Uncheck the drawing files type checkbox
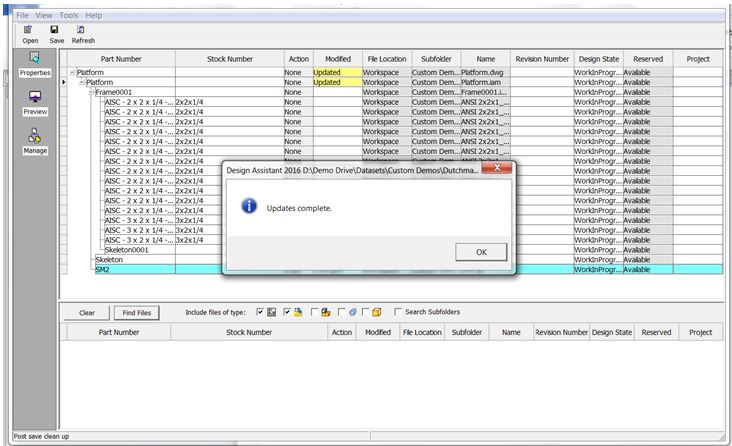This screenshot has height=446, width=732. coord(260,311)
